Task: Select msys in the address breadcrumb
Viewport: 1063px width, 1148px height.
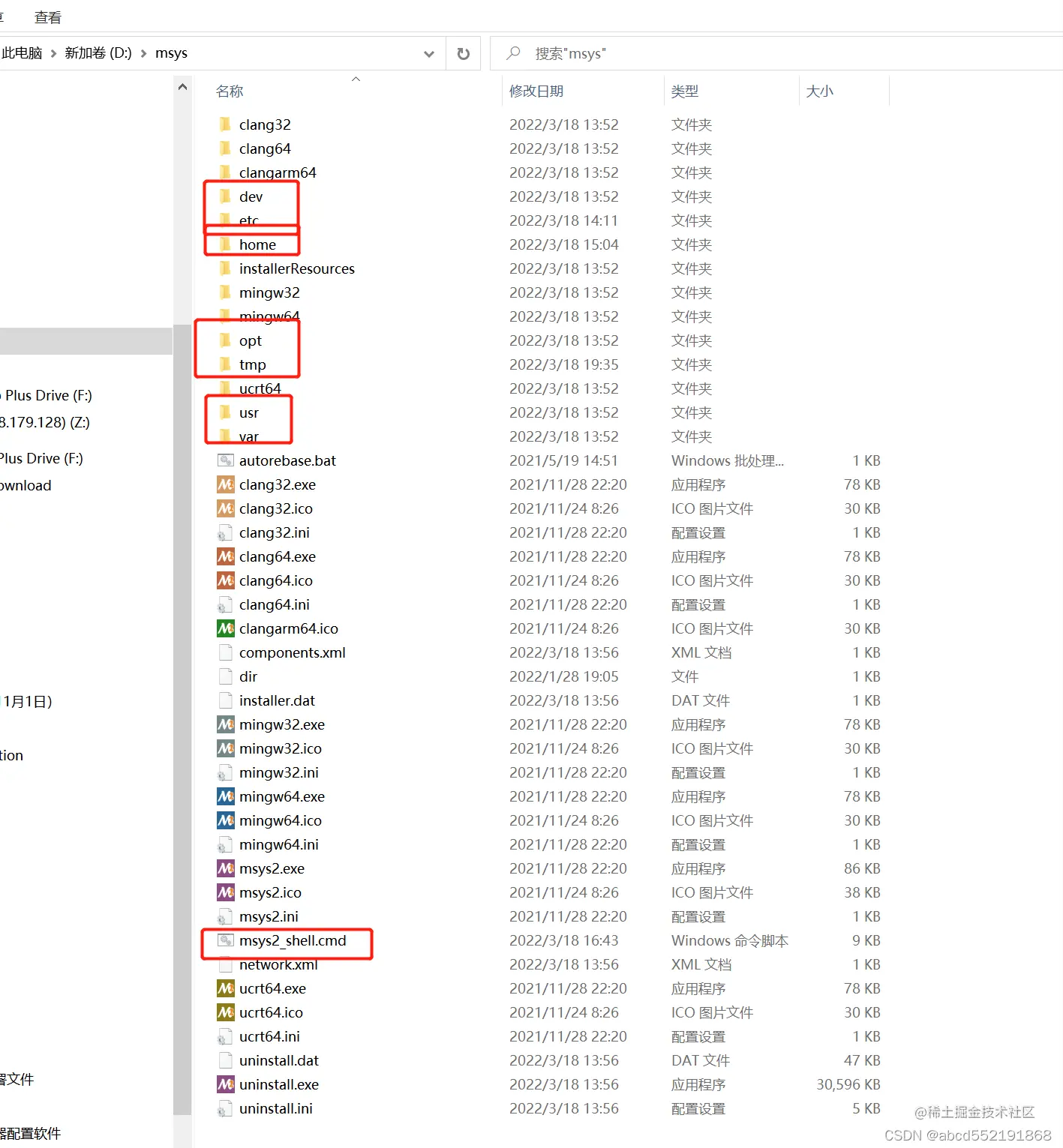Action: 171,52
